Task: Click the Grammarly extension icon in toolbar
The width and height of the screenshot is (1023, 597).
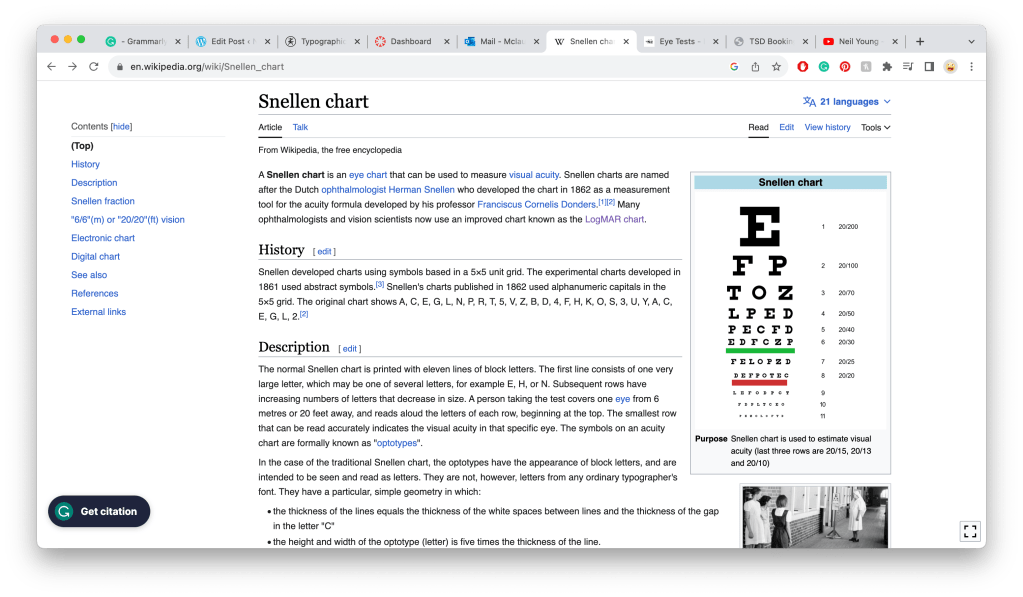Action: click(x=824, y=67)
